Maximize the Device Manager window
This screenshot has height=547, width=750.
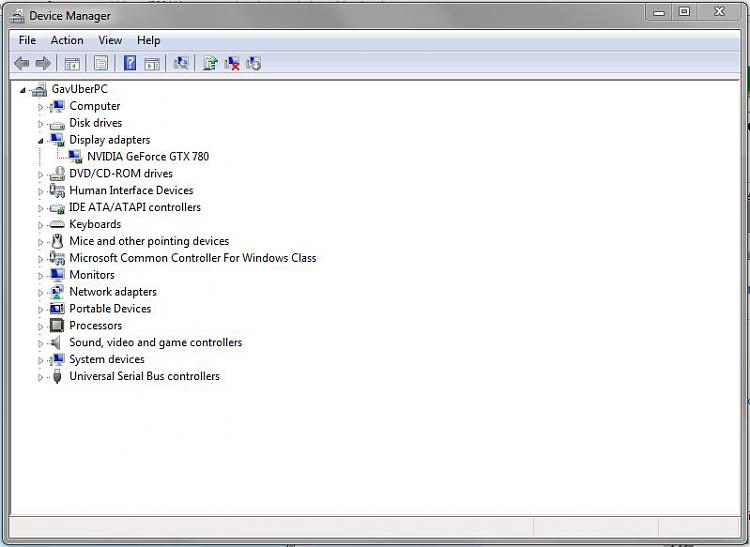click(684, 12)
